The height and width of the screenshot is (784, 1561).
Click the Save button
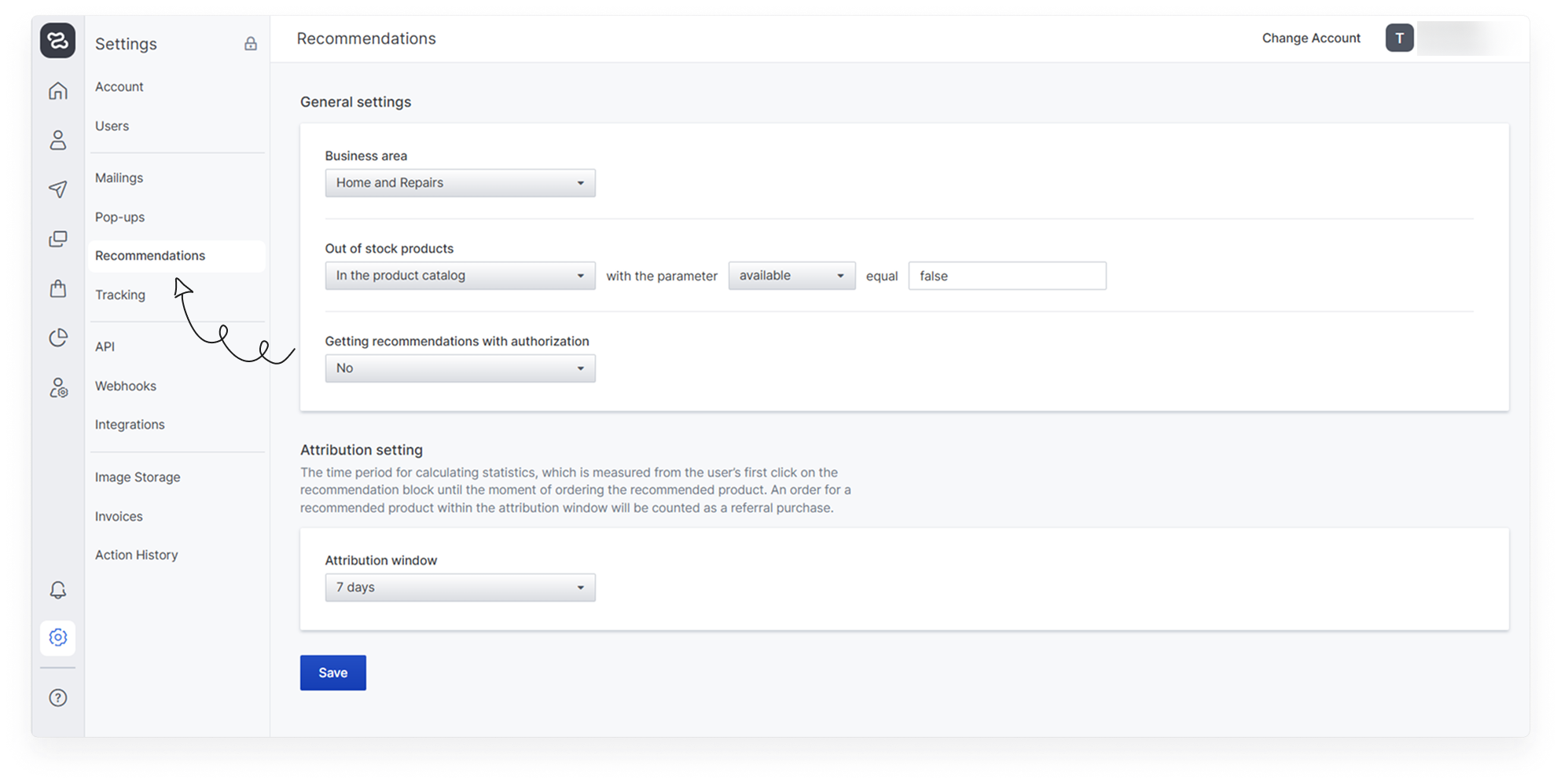point(332,672)
